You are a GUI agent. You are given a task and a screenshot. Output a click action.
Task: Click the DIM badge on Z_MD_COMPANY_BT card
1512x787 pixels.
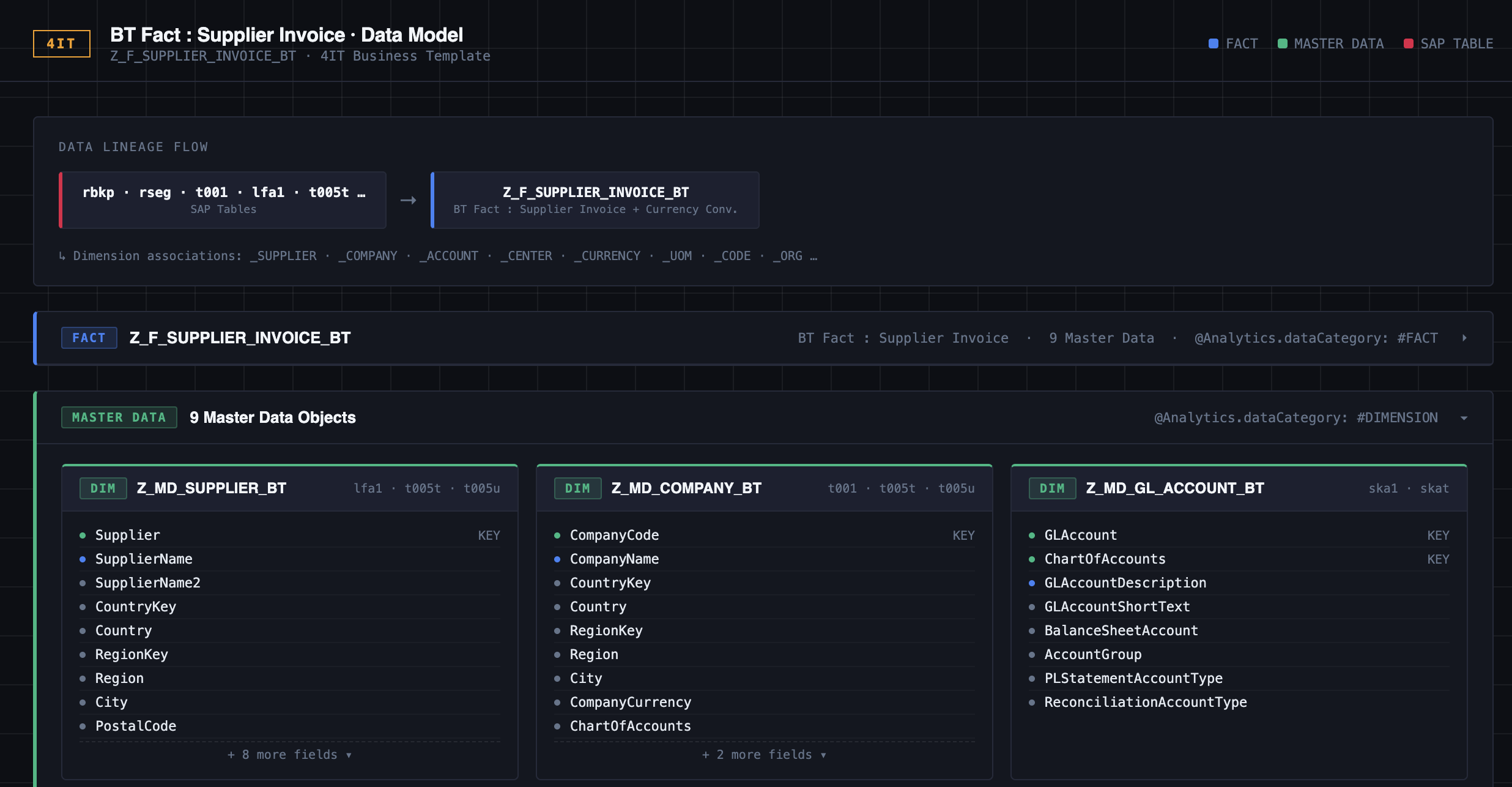[577, 488]
